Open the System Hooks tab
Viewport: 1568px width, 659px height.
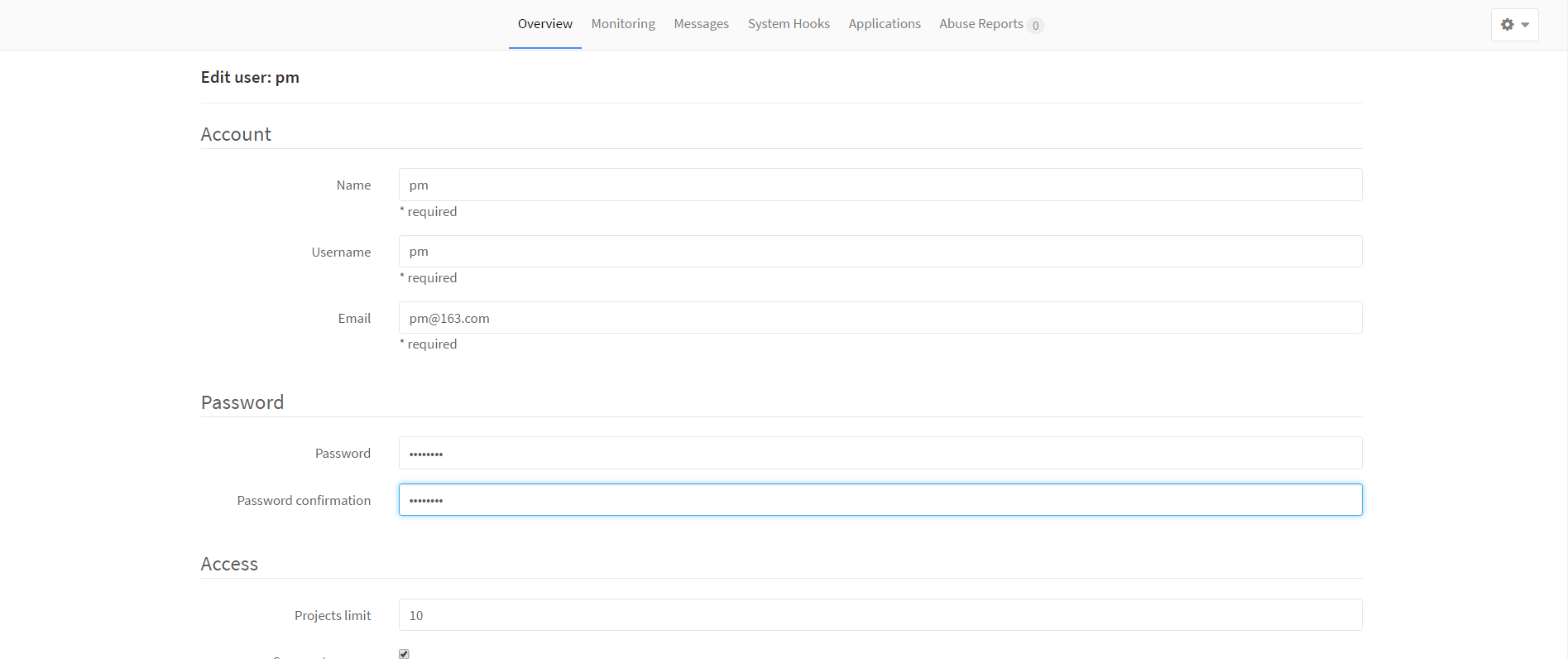(x=789, y=24)
